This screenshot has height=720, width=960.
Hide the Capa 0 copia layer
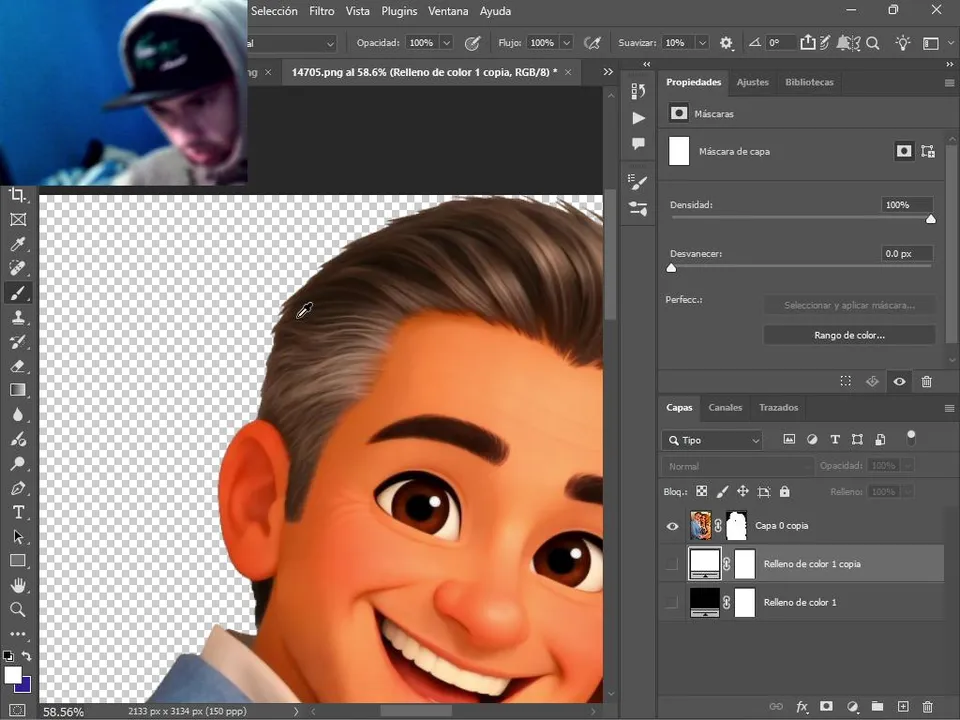tap(672, 526)
